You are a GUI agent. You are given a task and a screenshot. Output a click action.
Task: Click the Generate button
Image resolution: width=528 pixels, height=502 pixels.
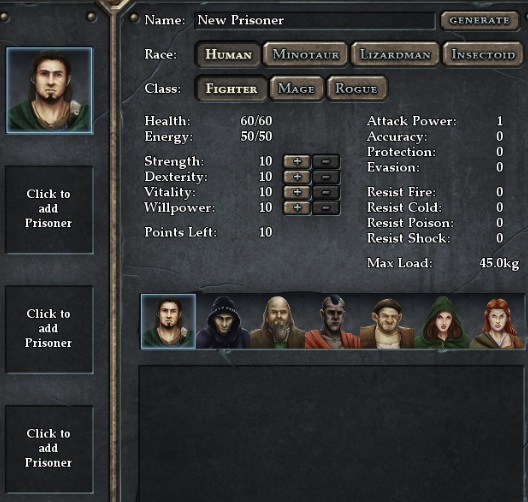480,21
